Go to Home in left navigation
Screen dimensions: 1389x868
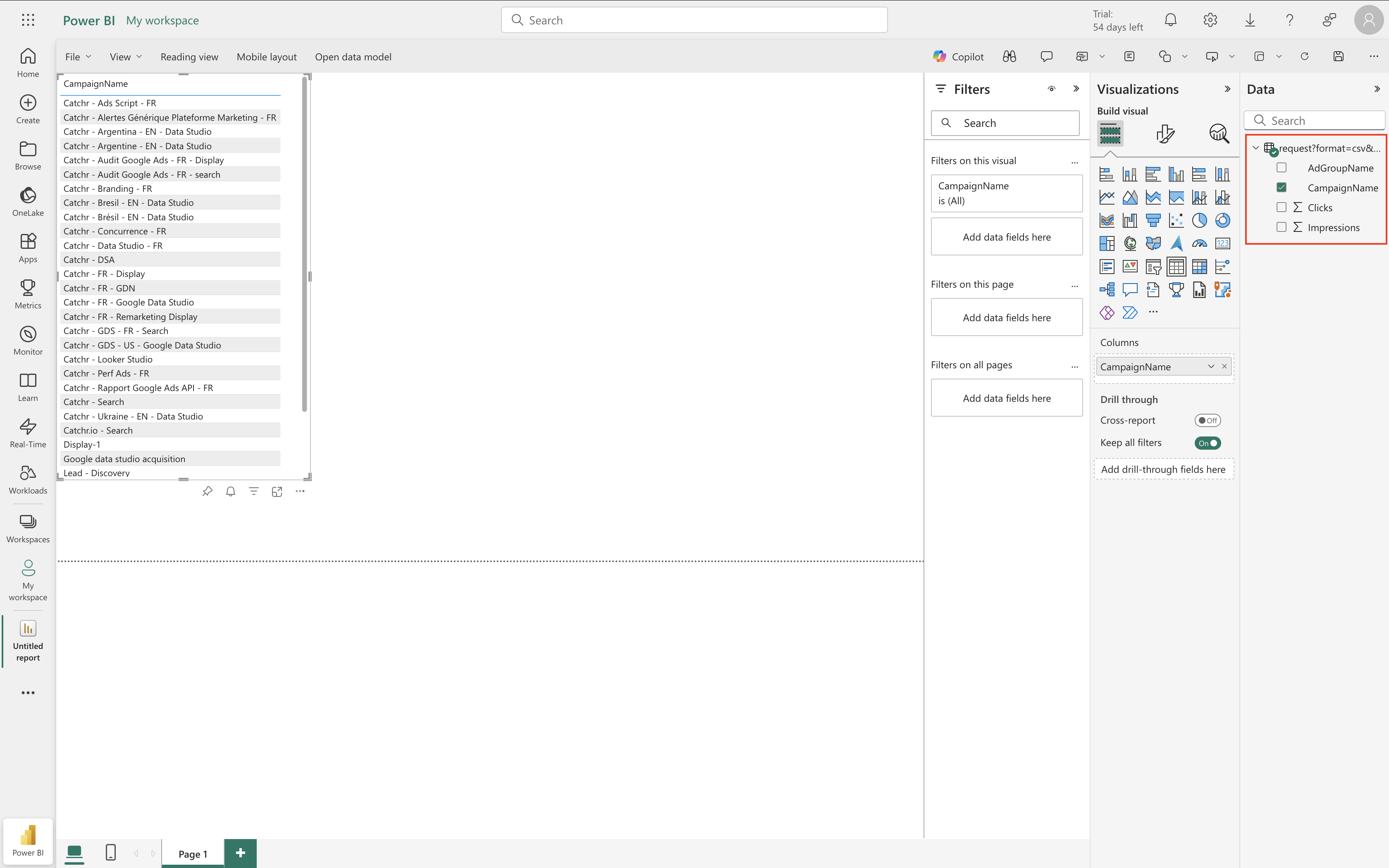pyautogui.click(x=28, y=62)
